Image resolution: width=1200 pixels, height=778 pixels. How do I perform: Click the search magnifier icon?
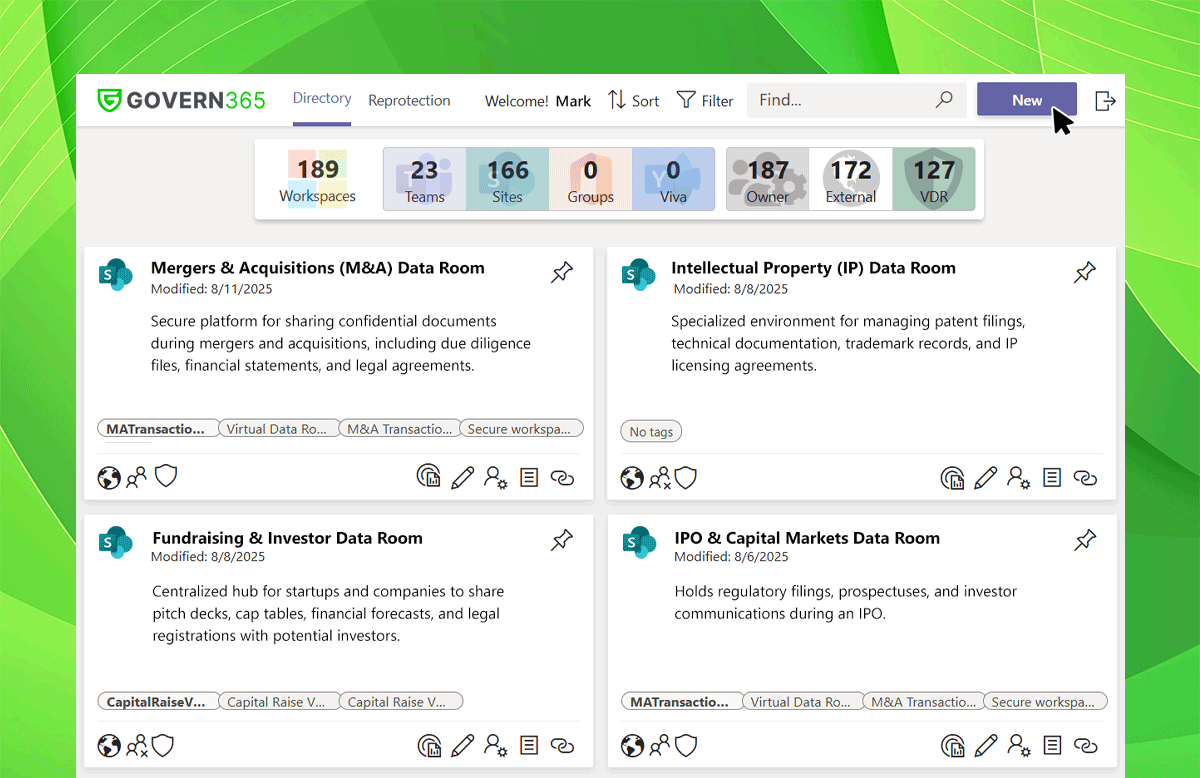tap(944, 100)
